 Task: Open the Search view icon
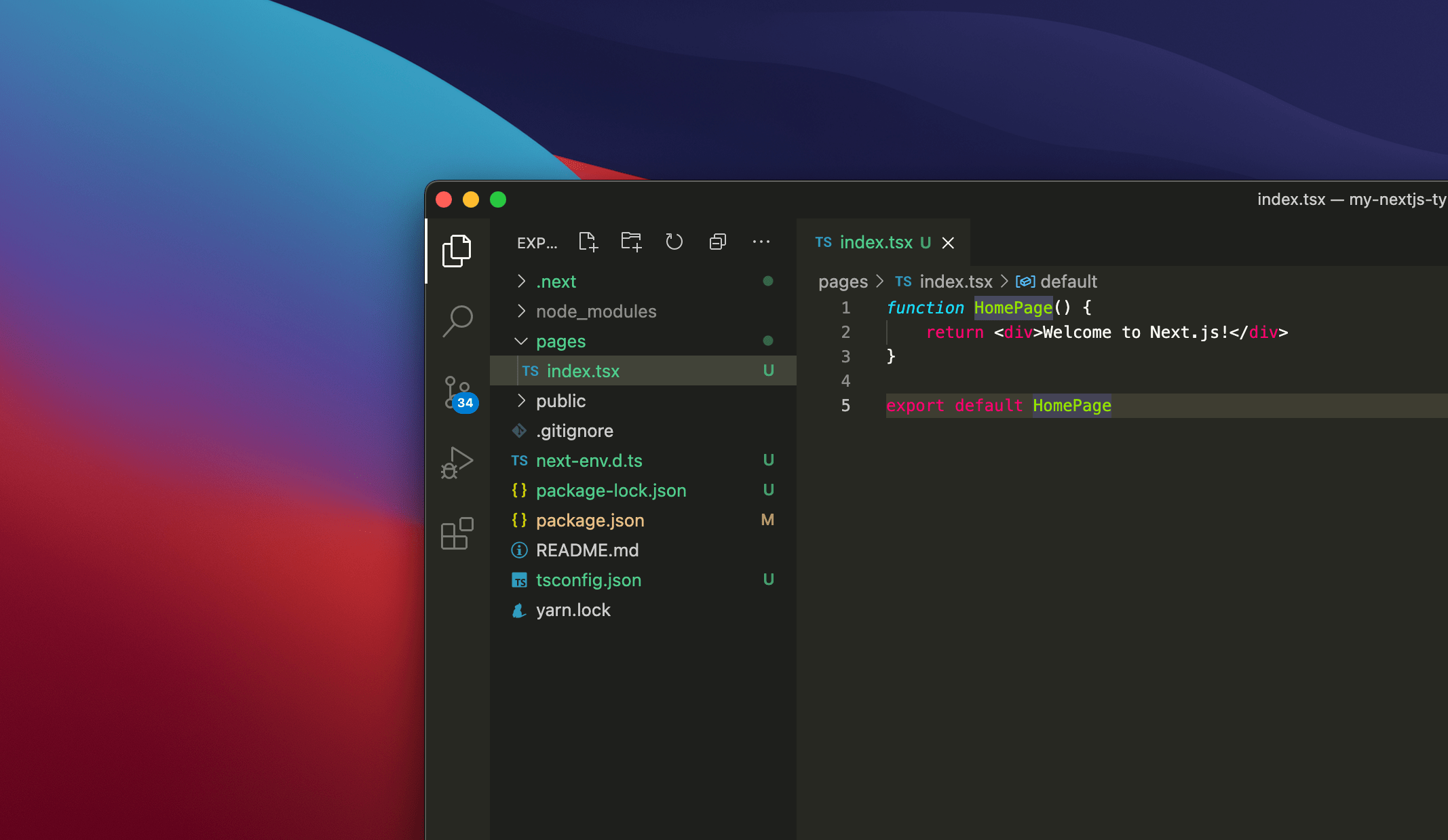(458, 320)
